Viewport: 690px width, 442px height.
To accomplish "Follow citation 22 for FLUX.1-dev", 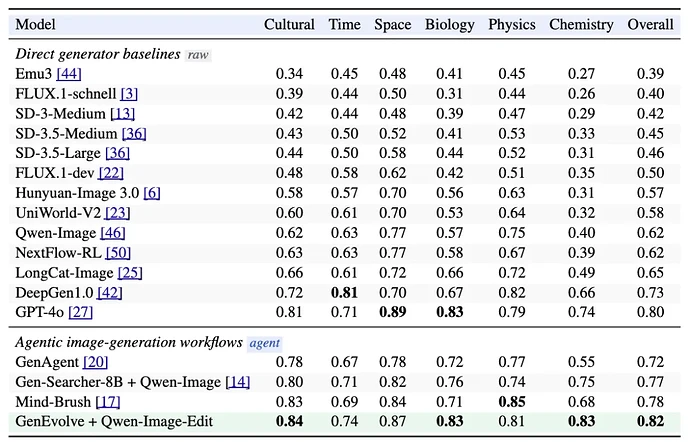I will click(x=111, y=173).
